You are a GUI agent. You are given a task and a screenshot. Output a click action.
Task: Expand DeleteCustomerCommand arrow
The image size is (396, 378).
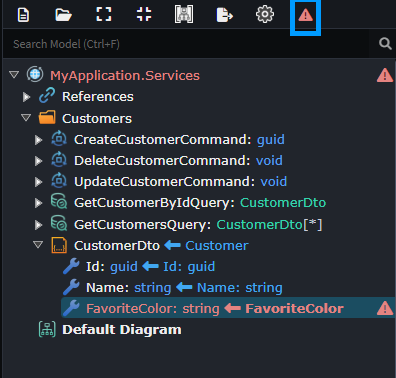[39, 161]
